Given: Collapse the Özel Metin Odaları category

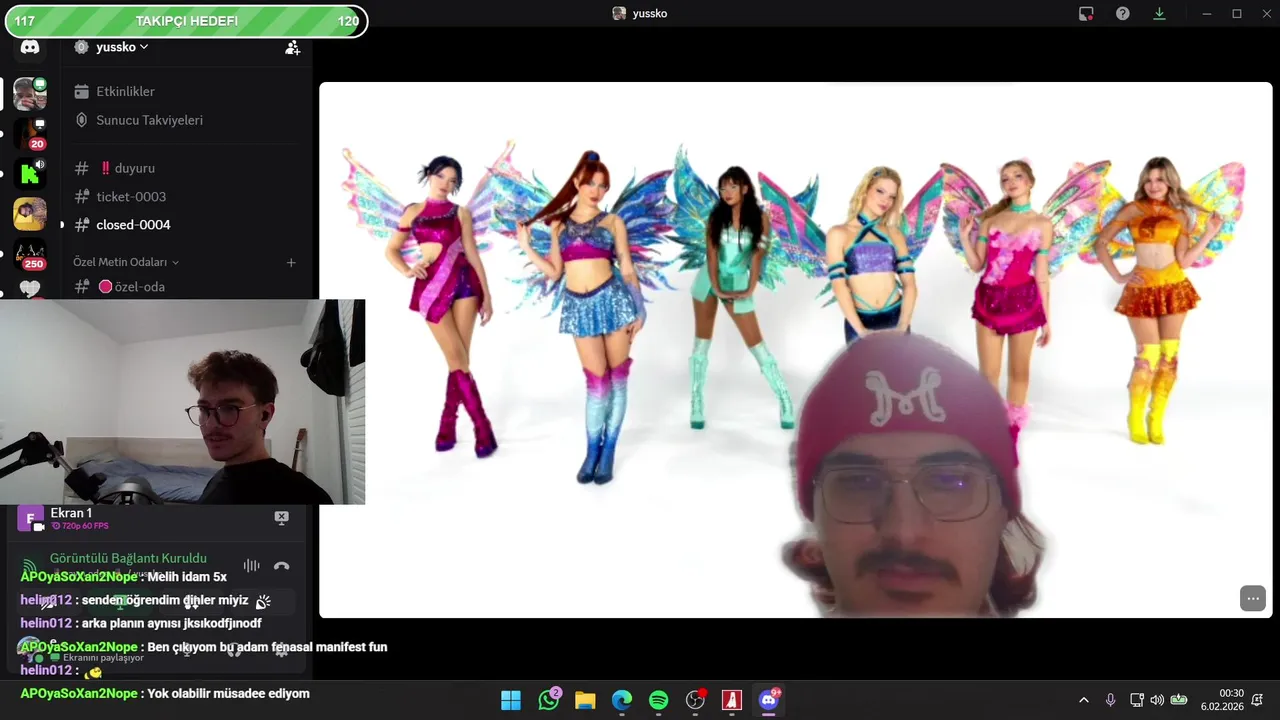Looking at the screenshot, I should pos(126,262).
